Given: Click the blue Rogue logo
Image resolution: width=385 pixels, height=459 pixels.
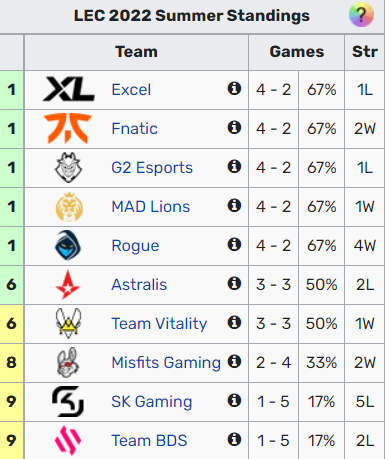Looking at the screenshot, I should tap(68, 245).
